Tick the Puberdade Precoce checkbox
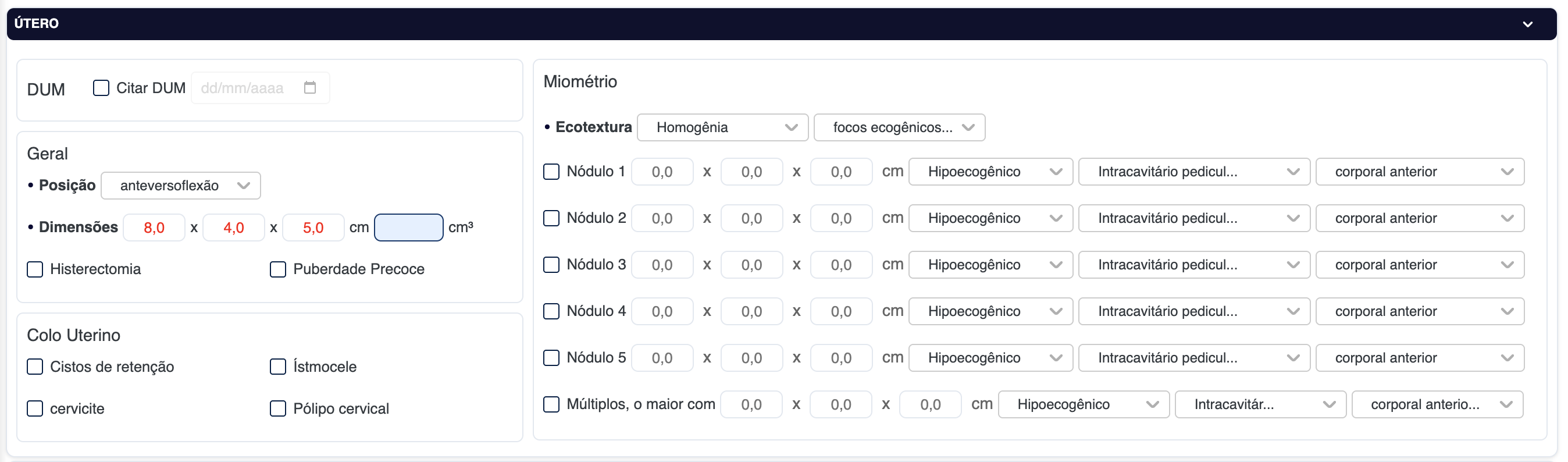 pyautogui.click(x=278, y=269)
